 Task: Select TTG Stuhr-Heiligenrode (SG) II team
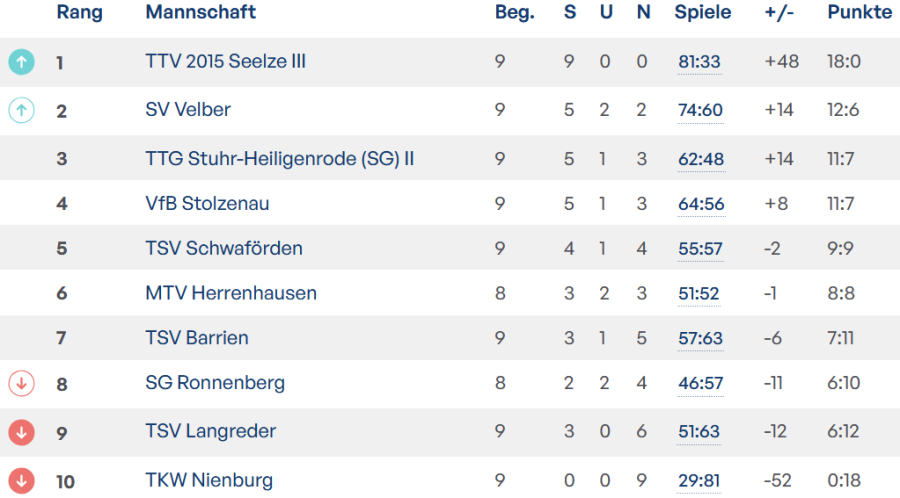click(279, 159)
